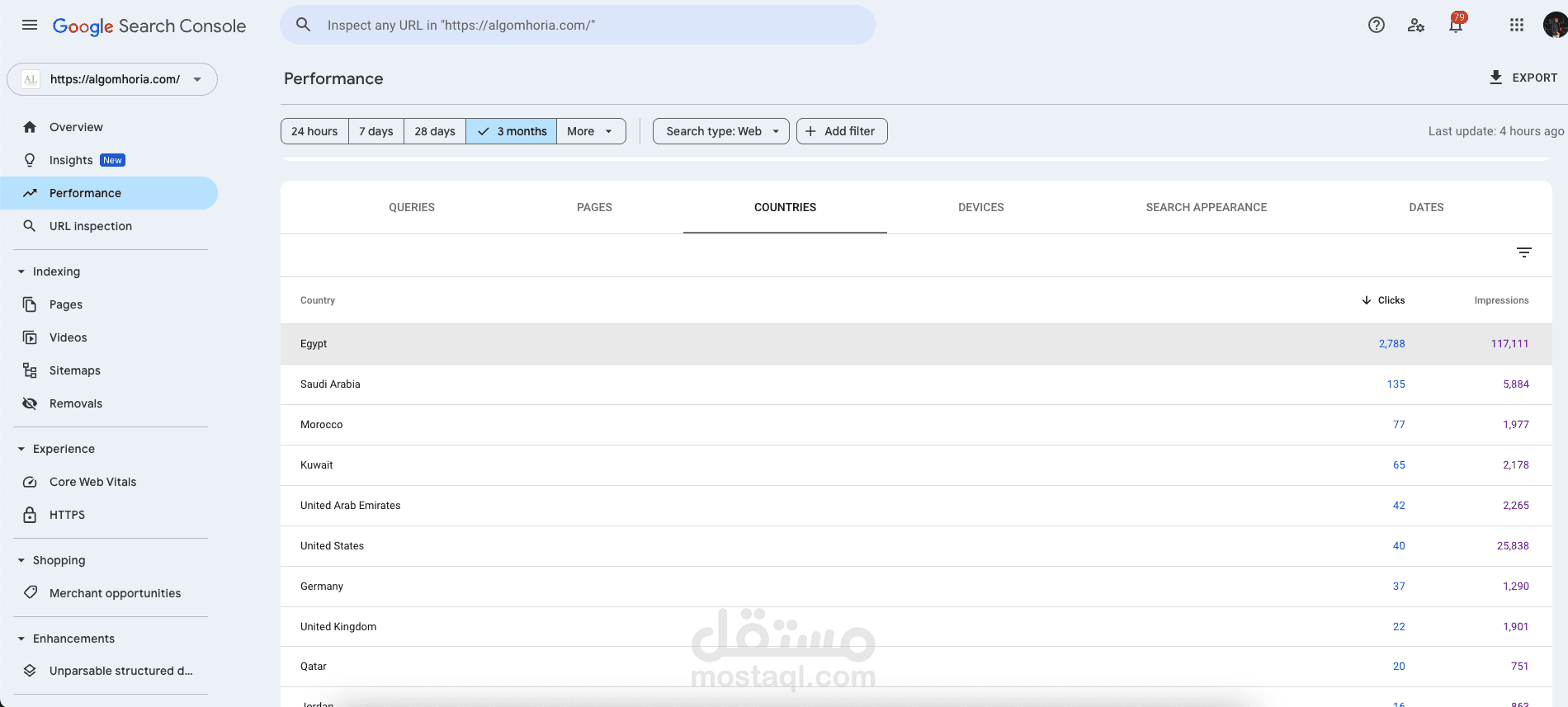
Task: Select the Morocco country row
Action: pyautogui.click(x=916, y=425)
